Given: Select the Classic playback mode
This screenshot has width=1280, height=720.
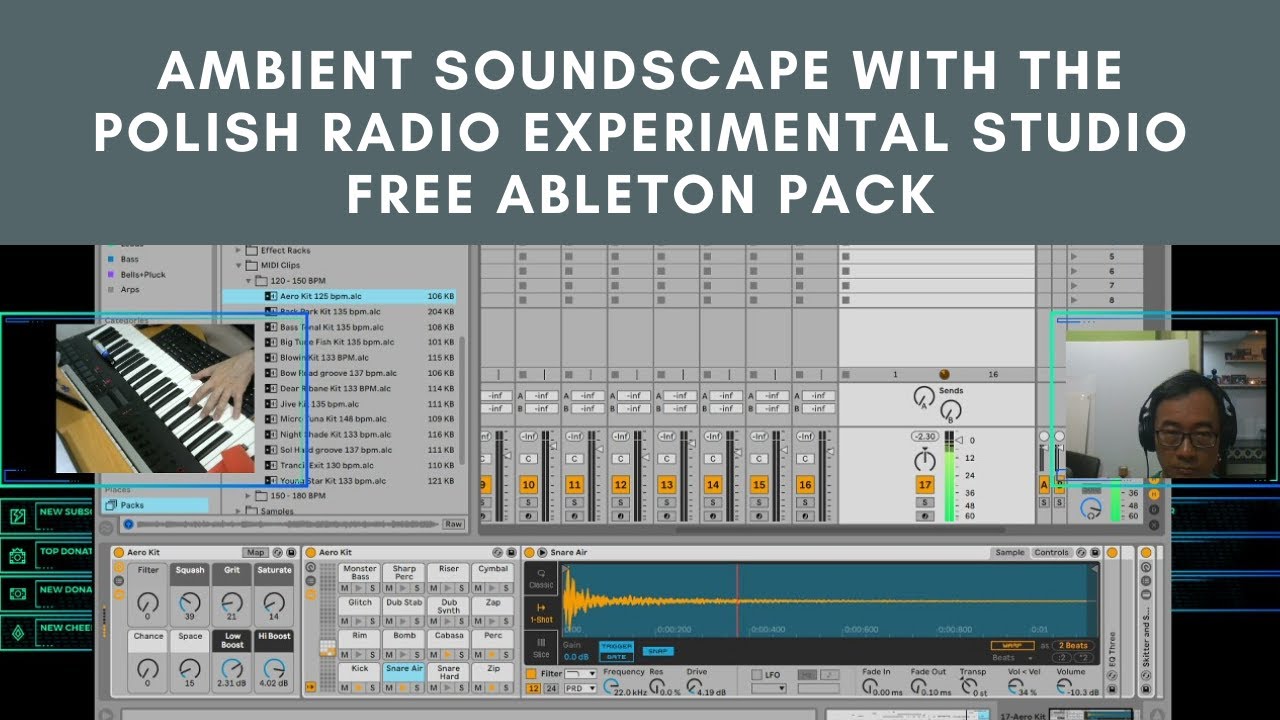Looking at the screenshot, I should pos(541,579).
